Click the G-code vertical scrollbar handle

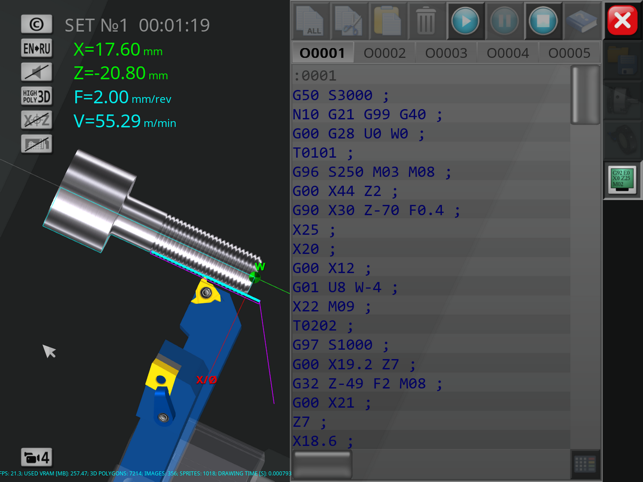coord(585,96)
